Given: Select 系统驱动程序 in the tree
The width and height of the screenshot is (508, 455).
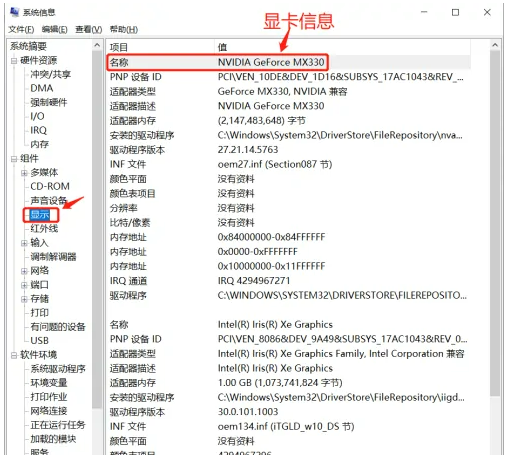Looking at the screenshot, I should pyautogui.click(x=58, y=369).
